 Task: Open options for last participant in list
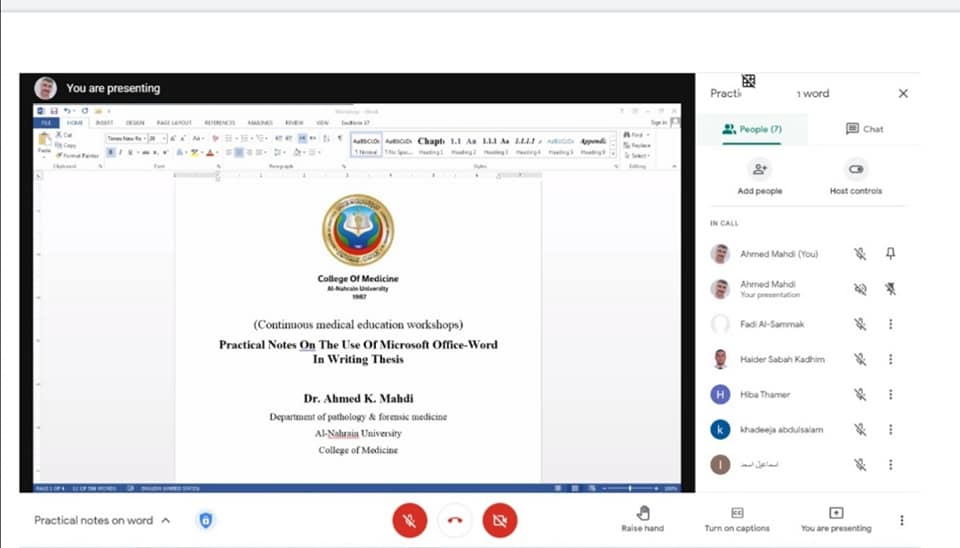pos(890,465)
